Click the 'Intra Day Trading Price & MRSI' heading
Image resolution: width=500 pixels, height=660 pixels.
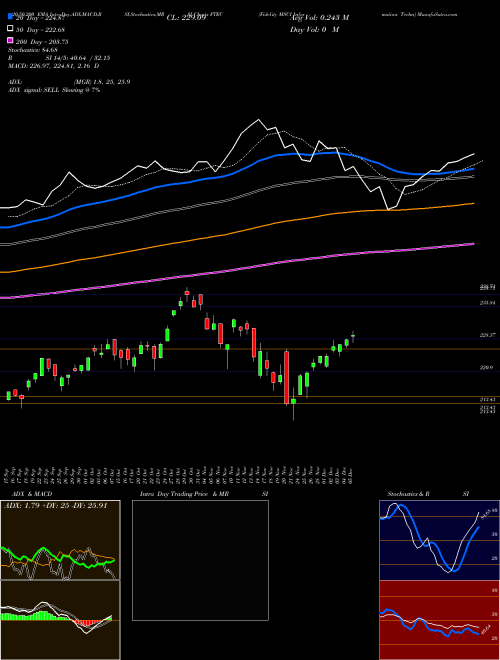pyautogui.click(x=204, y=494)
